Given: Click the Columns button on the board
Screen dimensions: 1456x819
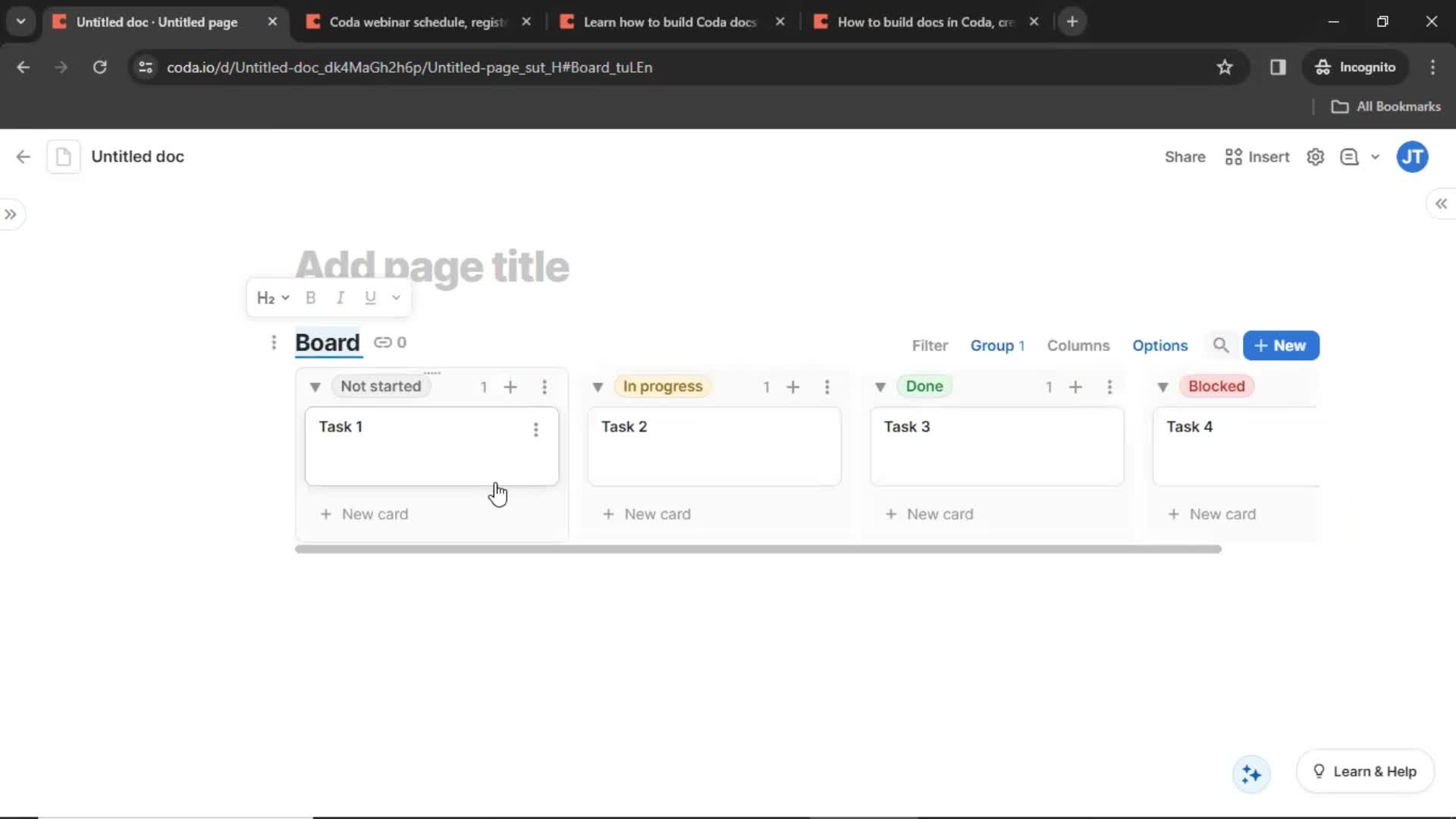Looking at the screenshot, I should [1078, 345].
